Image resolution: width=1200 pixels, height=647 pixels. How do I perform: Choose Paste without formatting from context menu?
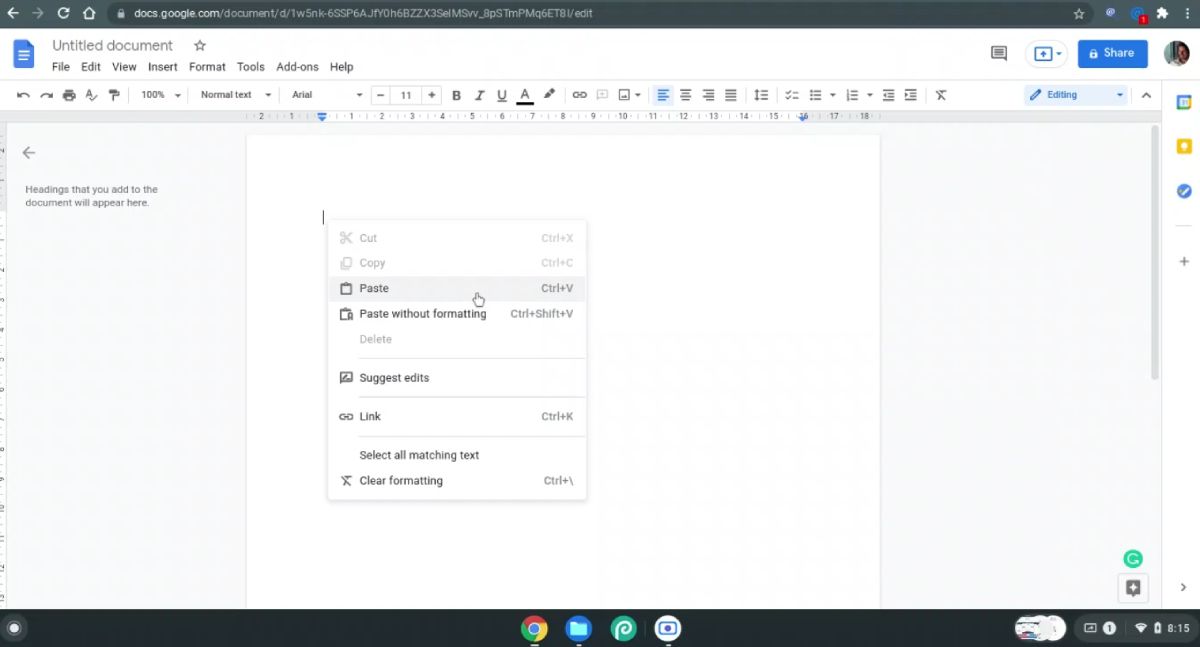[x=422, y=313]
